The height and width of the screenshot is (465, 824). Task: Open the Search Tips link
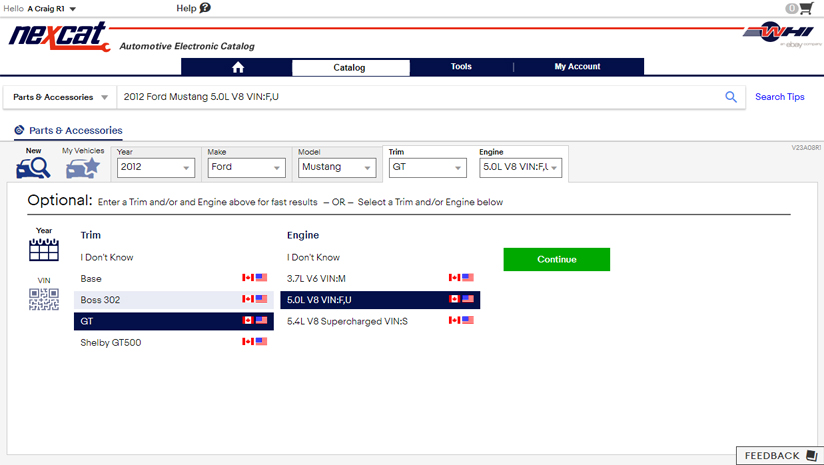click(x=779, y=97)
